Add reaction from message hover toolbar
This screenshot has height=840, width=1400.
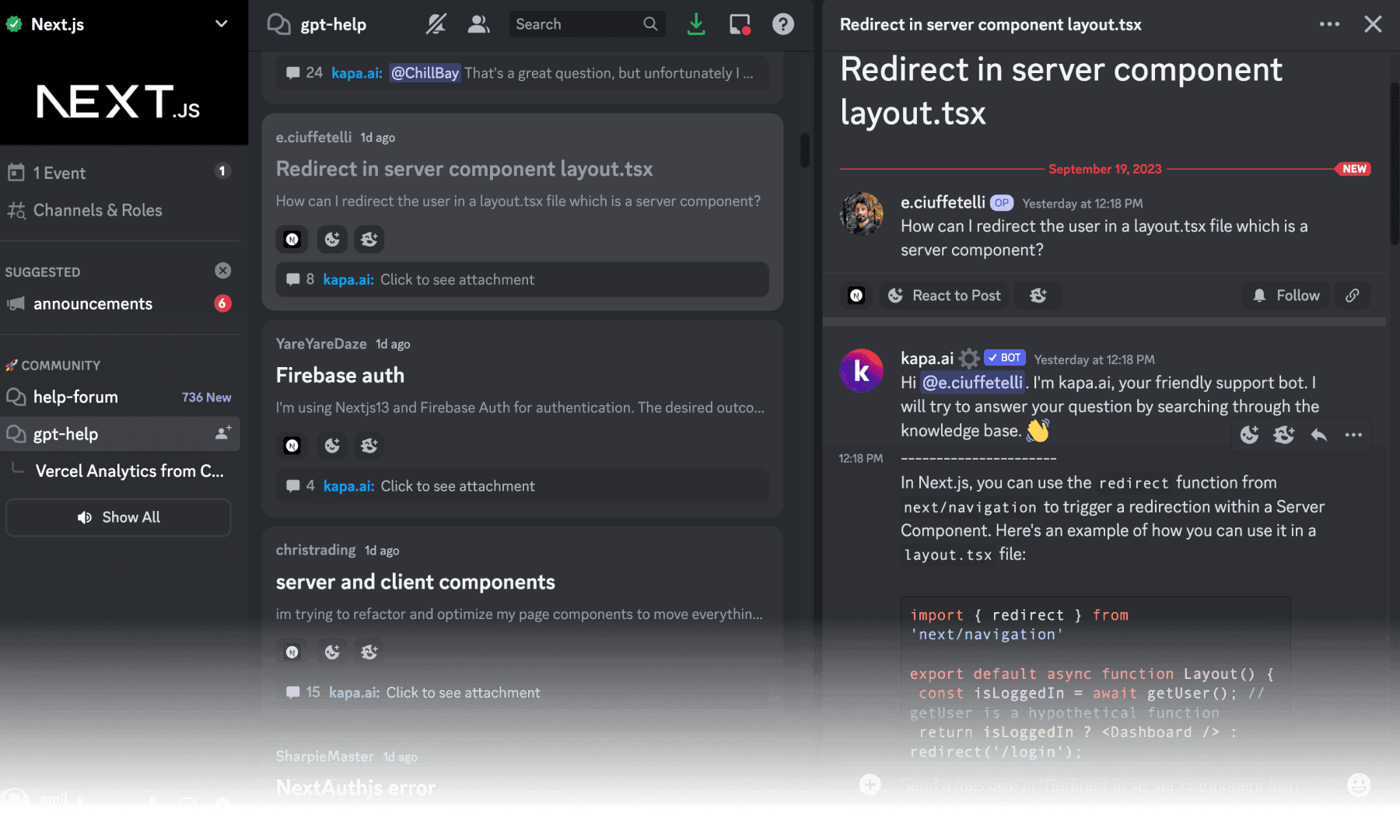1249,435
